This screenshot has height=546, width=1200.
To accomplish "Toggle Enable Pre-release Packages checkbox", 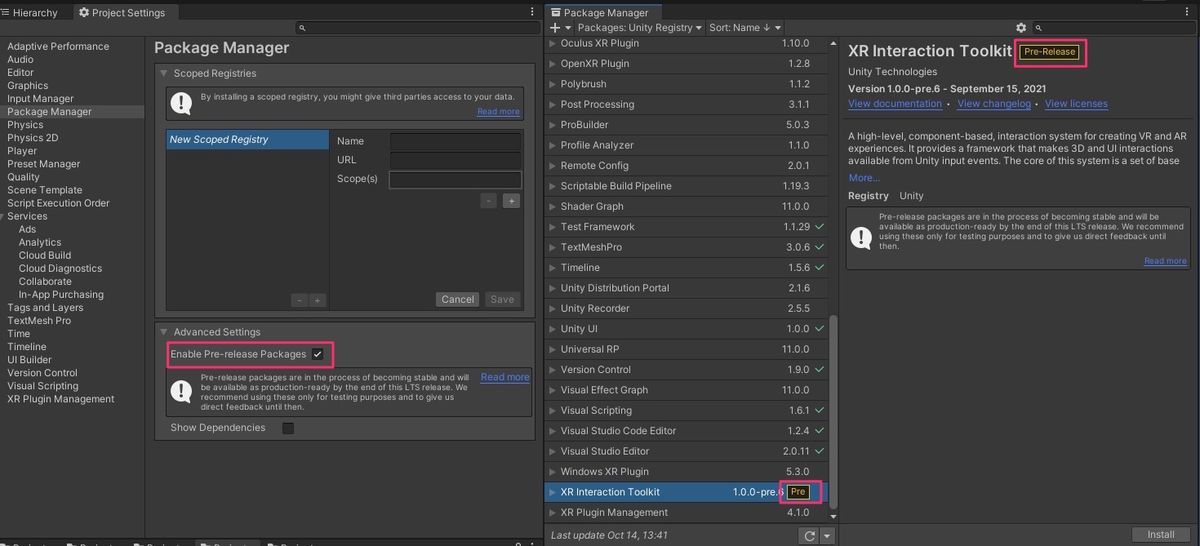I will [317, 354].
